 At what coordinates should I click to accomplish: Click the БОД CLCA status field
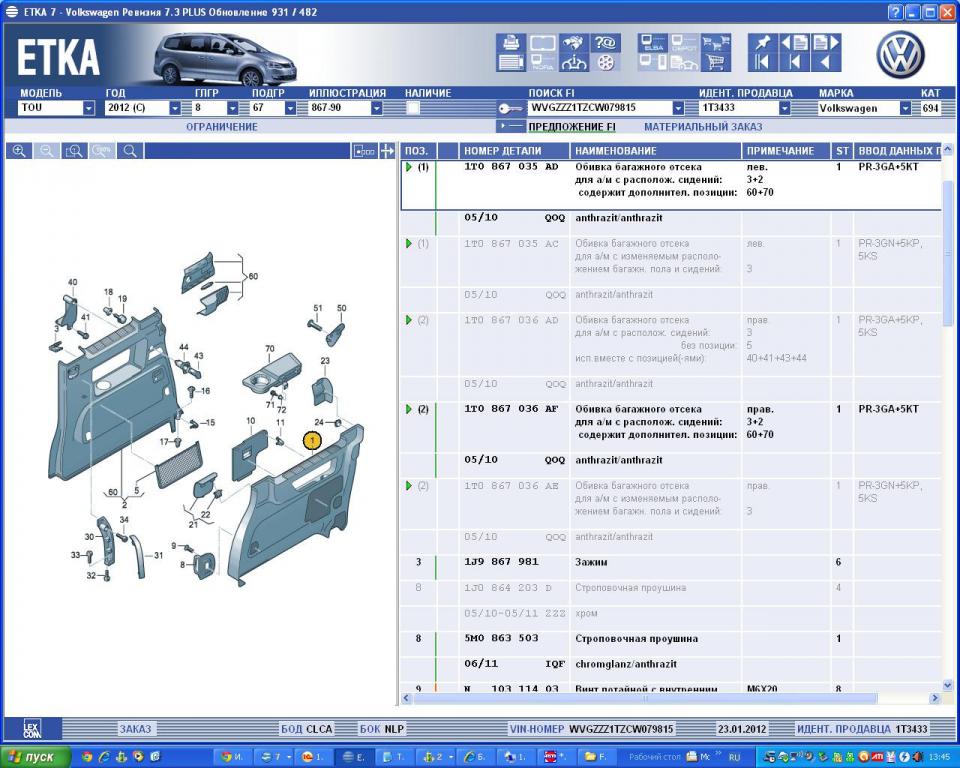[306, 729]
